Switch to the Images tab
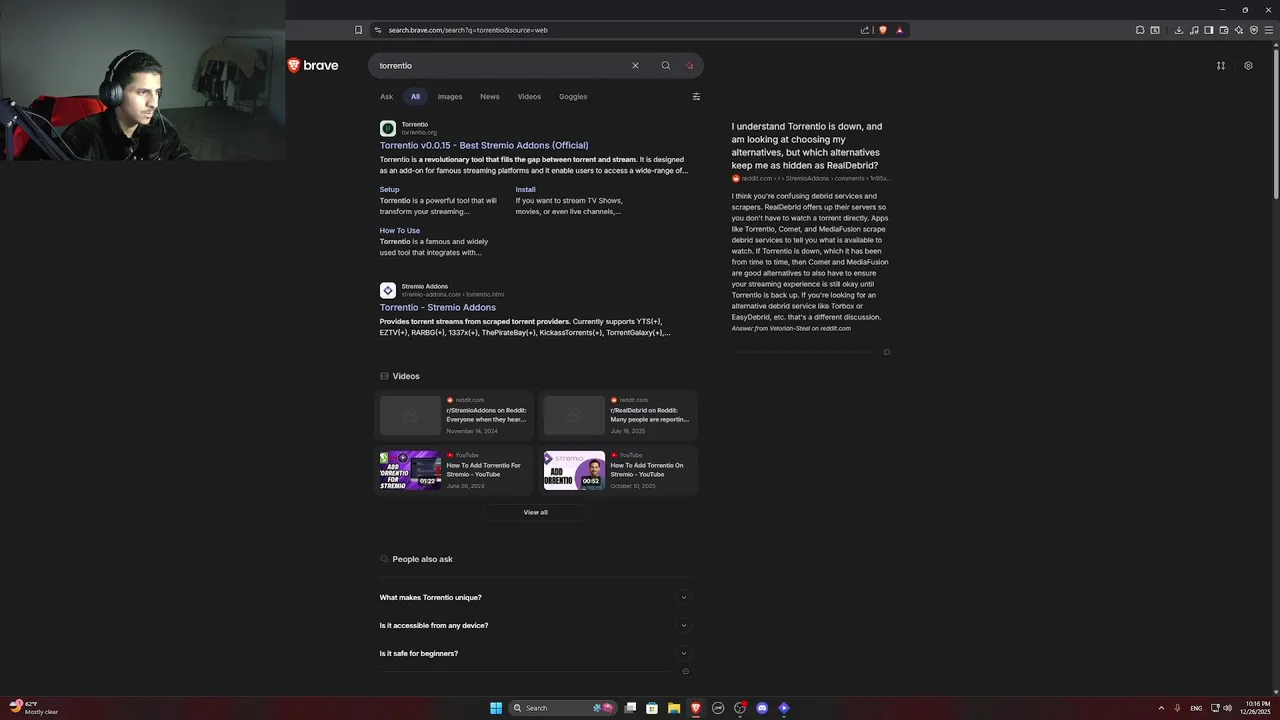1280x720 pixels. 450,97
